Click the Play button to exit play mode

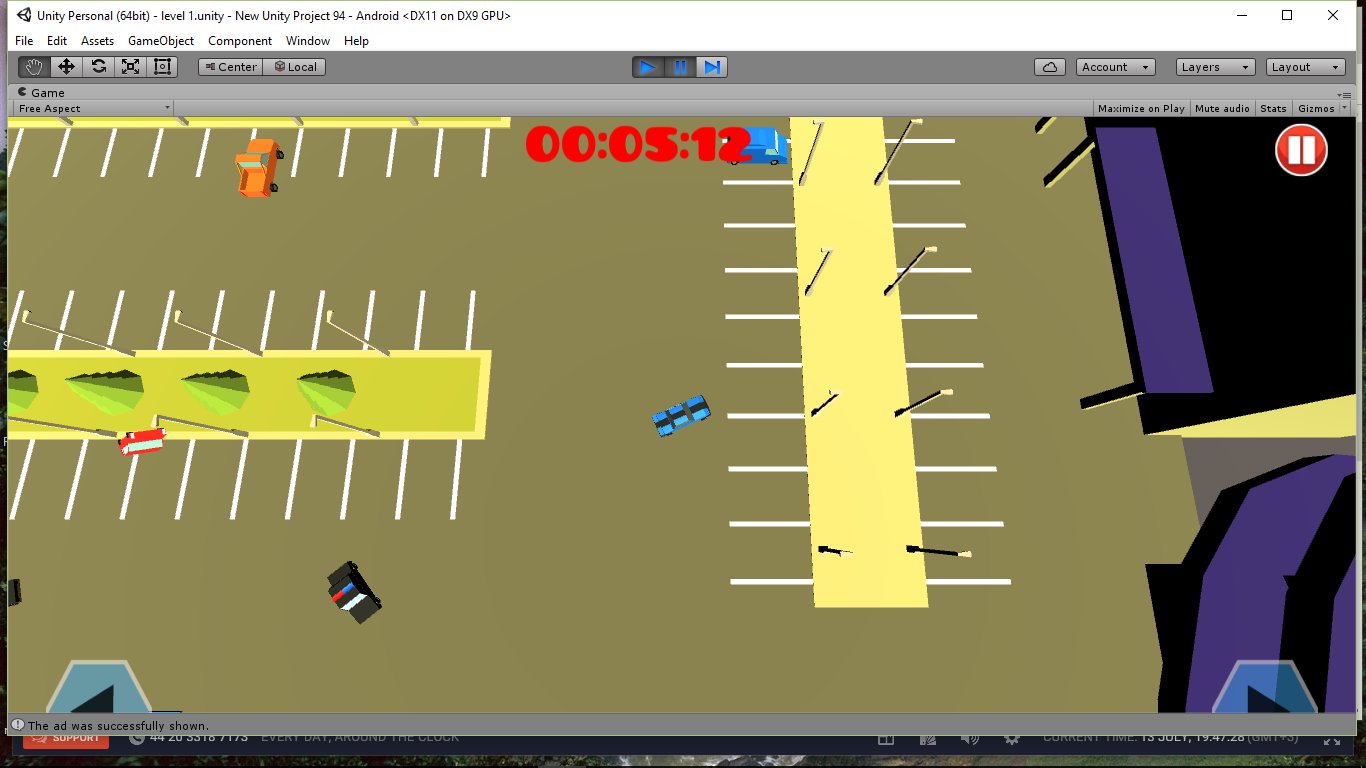(x=647, y=66)
